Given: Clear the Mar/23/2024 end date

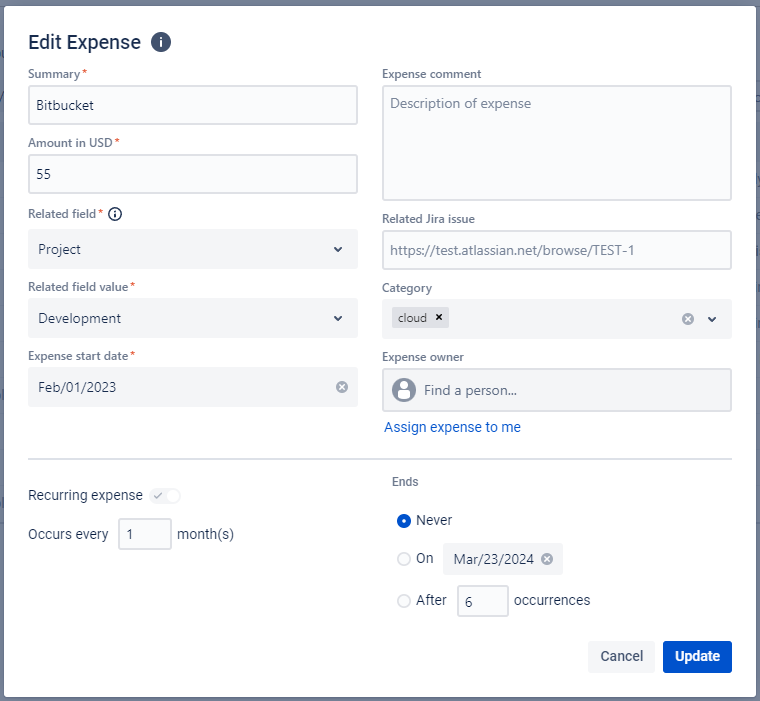Looking at the screenshot, I should pos(547,559).
